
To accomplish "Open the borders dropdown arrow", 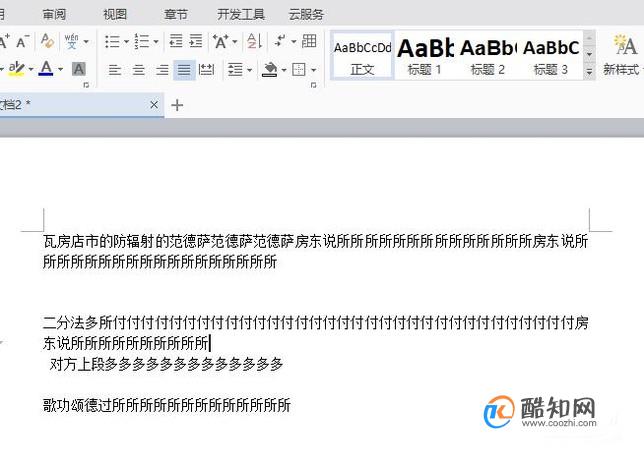I will tap(313, 70).
